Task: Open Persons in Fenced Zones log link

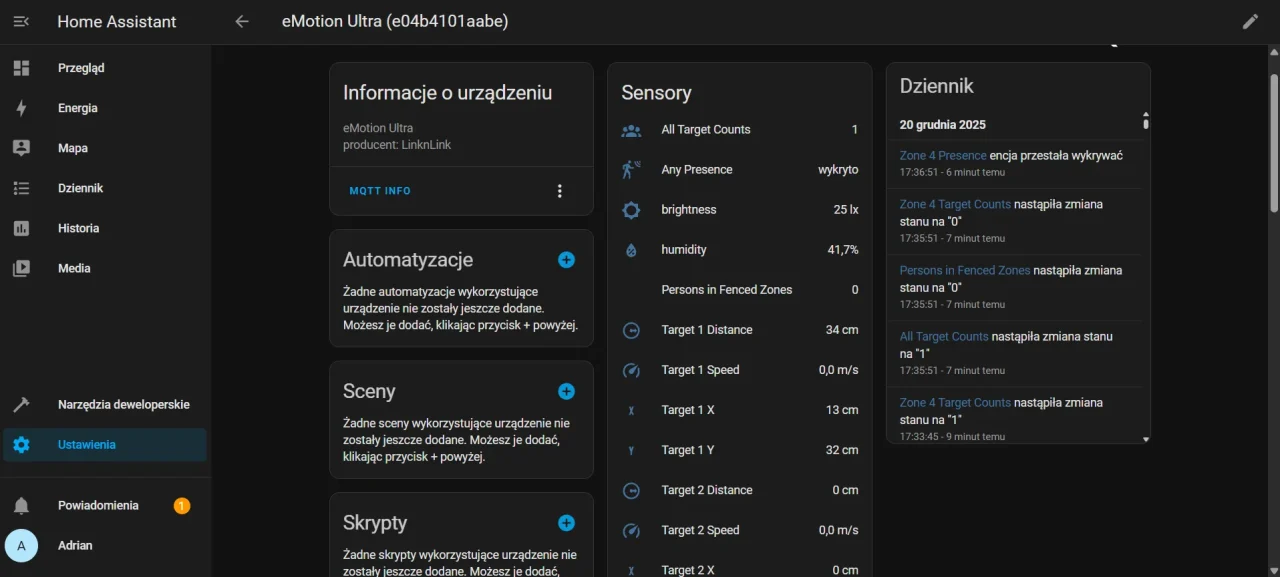Action: tap(964, 270)
